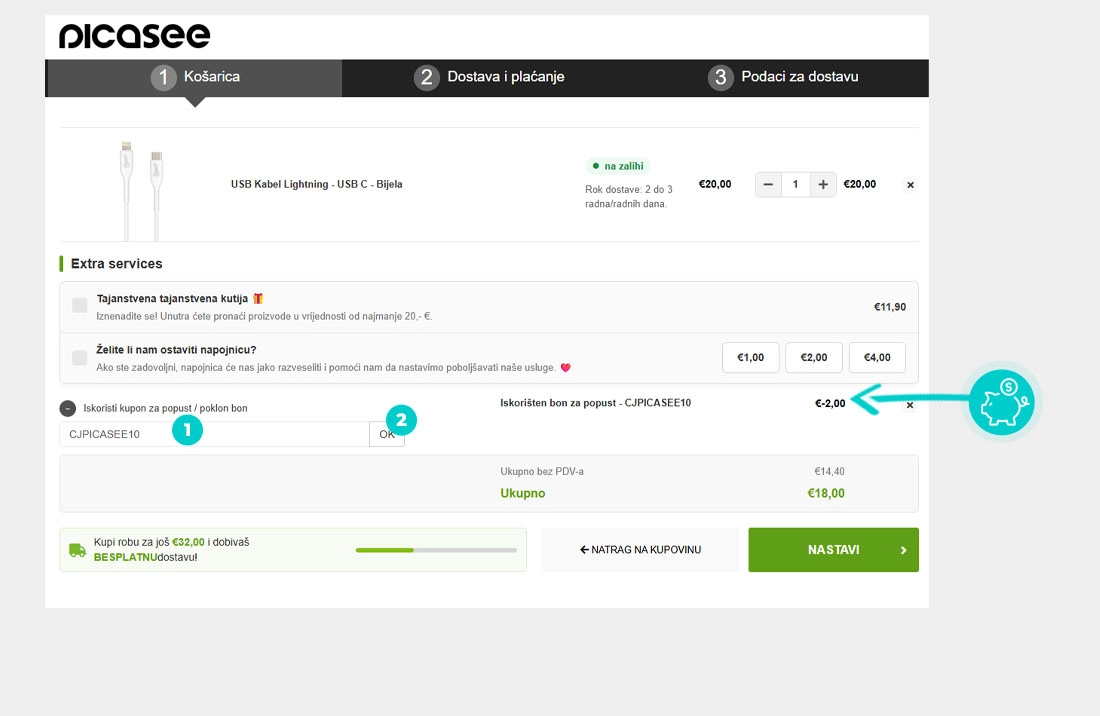This screenshot has height=716, width=1100.
Task: Choose the €4,00 tip
Action: coord(877,358)
